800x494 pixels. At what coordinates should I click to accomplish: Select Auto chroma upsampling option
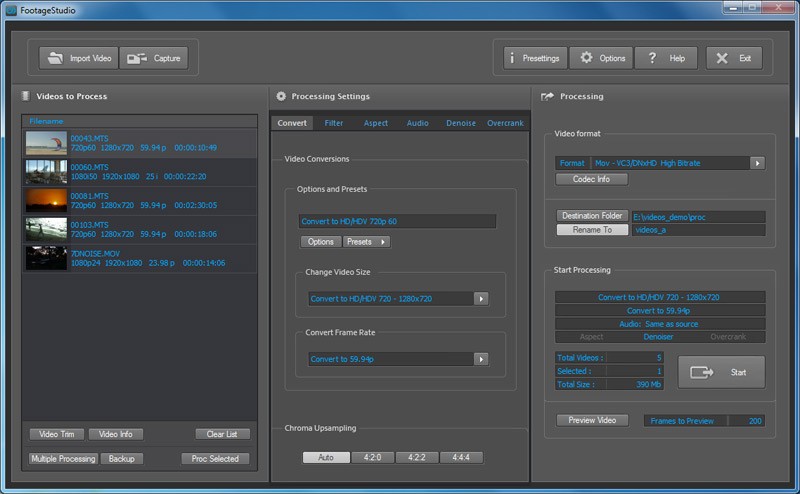pyautogui.click(x=326, y=457)
